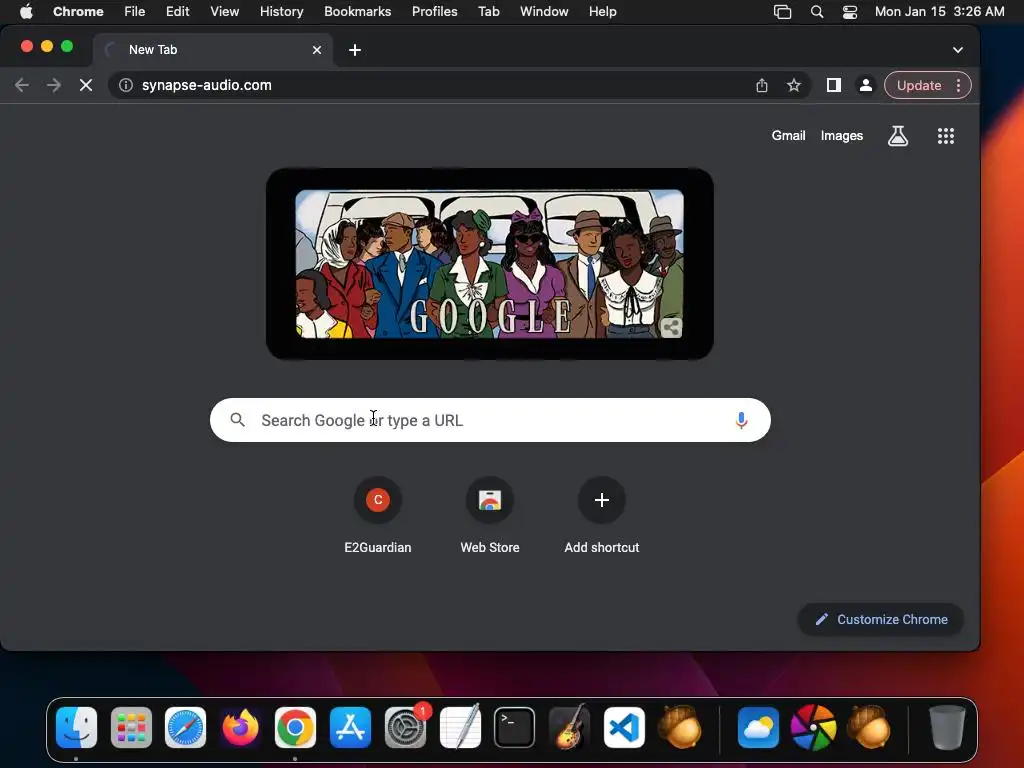Viewport: 1024px width, 768px height.
Task: Open the History menu
Action: 281,12
